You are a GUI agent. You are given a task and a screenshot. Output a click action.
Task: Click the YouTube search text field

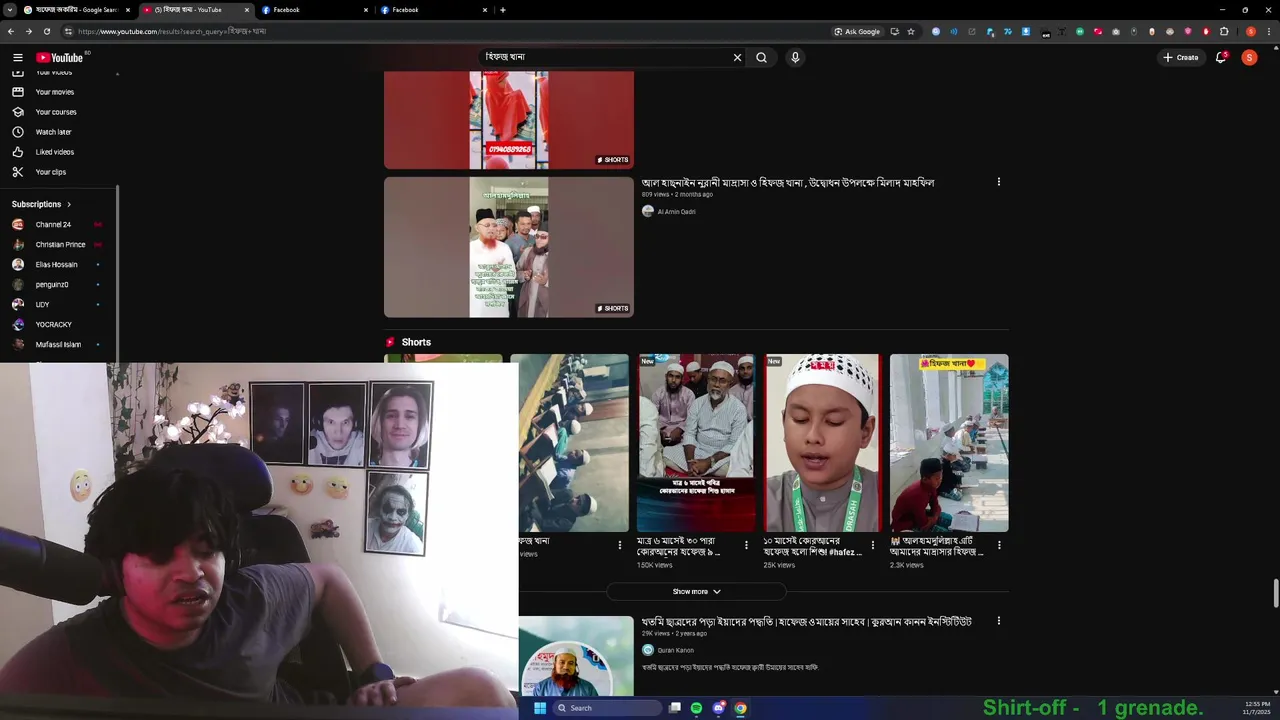click(x=605, y=57)
